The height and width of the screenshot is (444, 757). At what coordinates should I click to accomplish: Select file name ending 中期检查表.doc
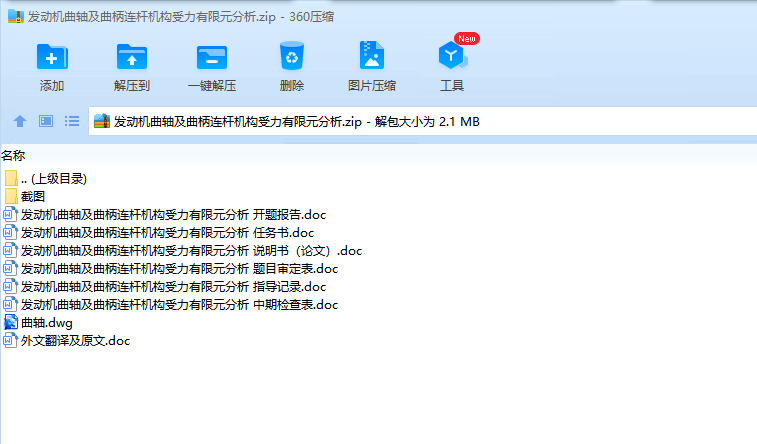[x=179, y=305]
